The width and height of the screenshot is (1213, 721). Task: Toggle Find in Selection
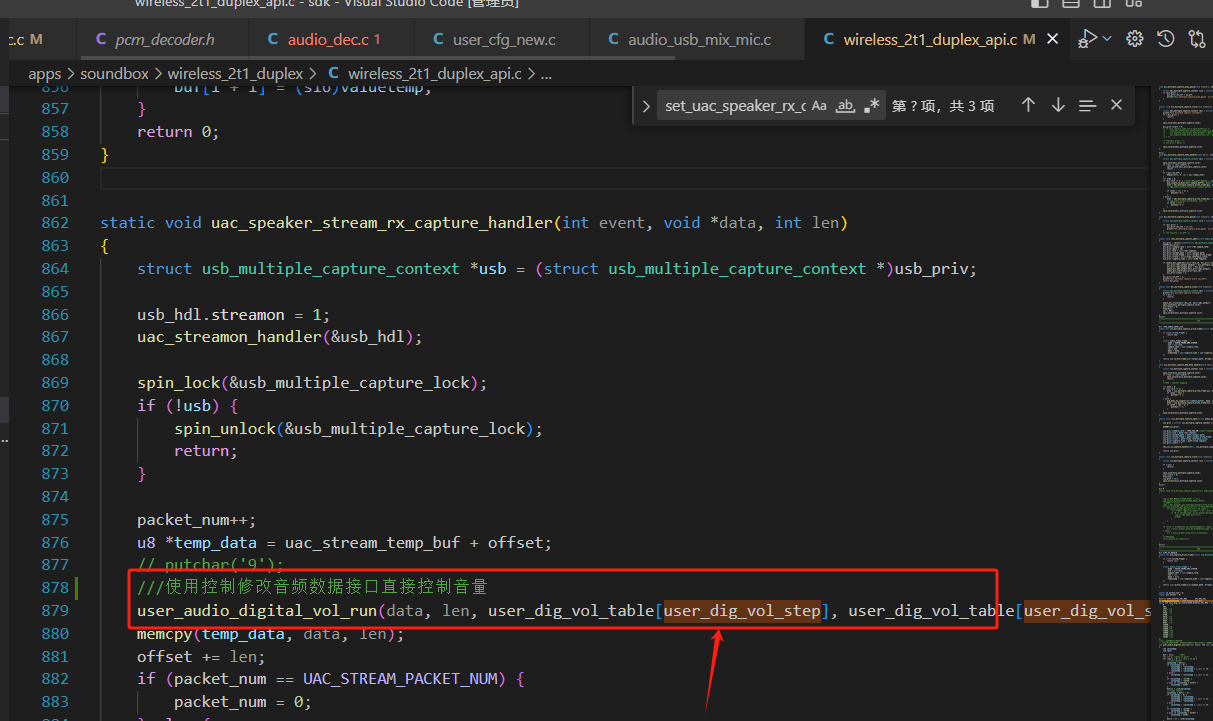click(1088, 105)
